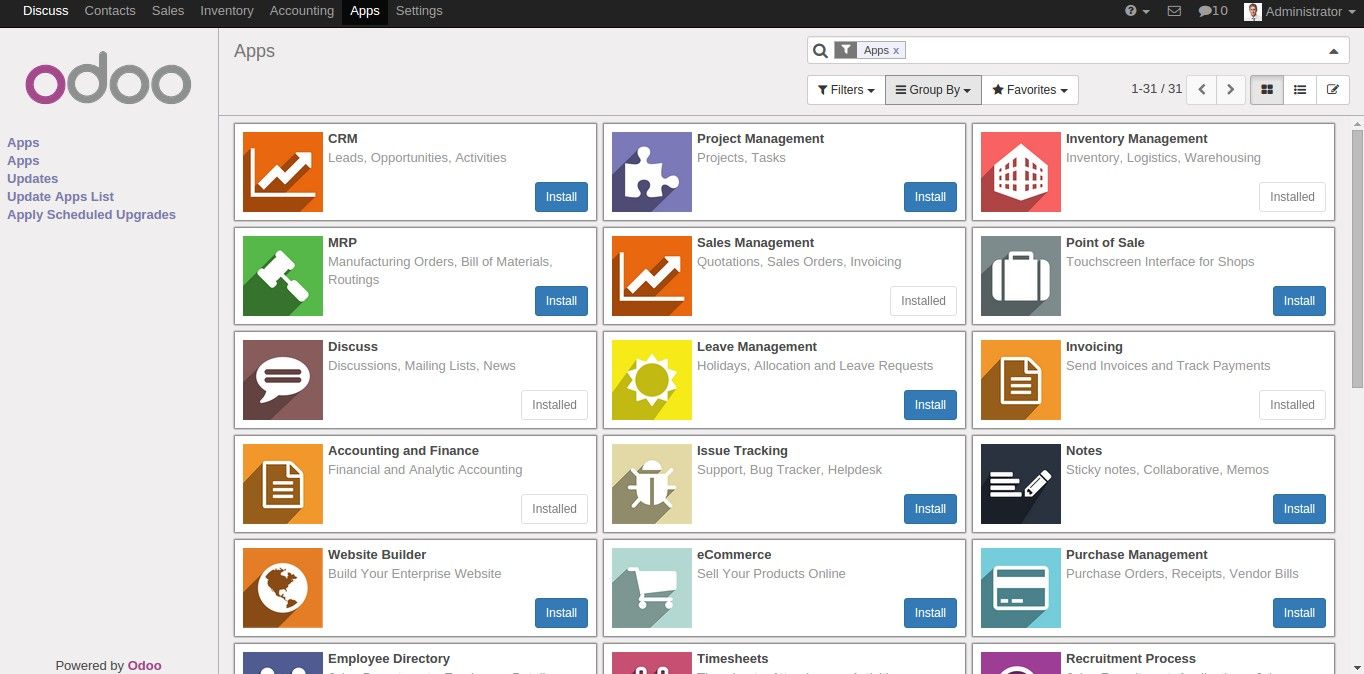Install the Point of Sale app
This screenshot has height=674, width=1364.
[1299, 301]
